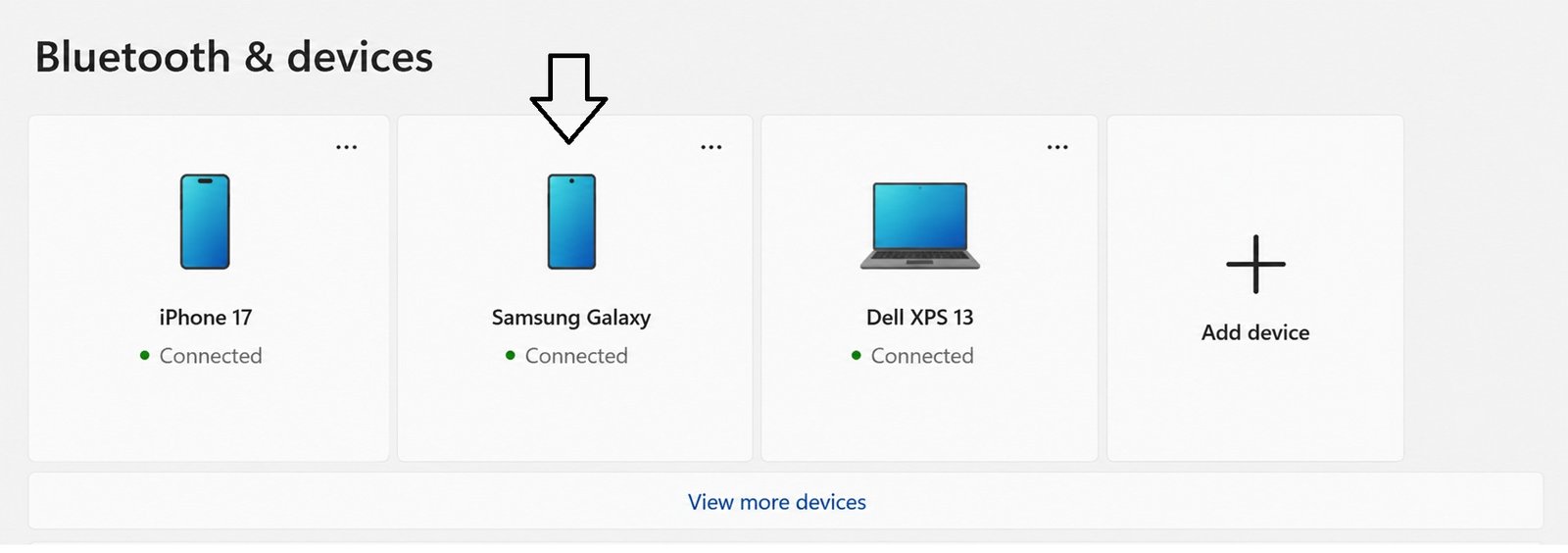Open more options for Dell XPS 13
The height and width of the screenshot is (553, 1568).
click(x=1057, y=147)
